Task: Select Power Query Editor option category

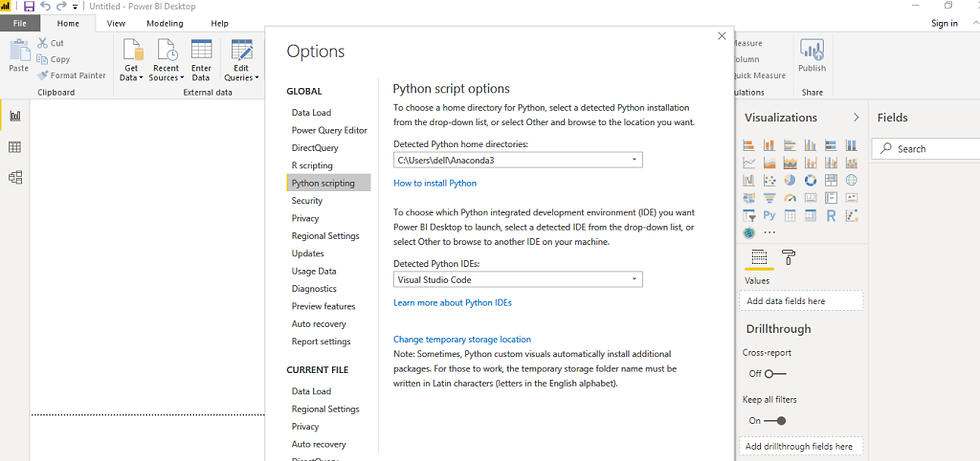Action: 329,131
